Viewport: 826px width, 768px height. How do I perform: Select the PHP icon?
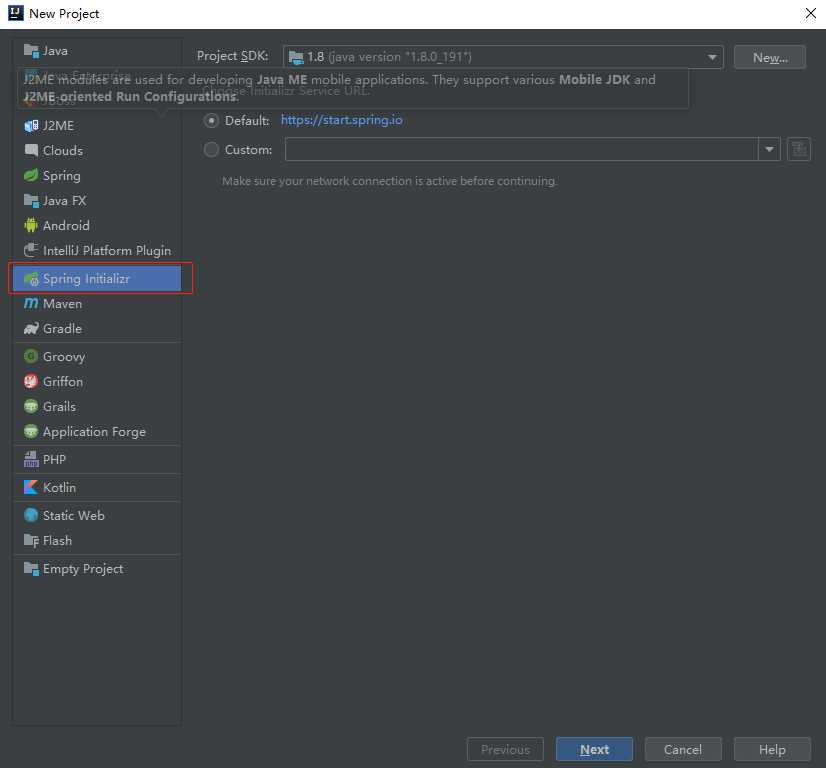pos(31,459)
